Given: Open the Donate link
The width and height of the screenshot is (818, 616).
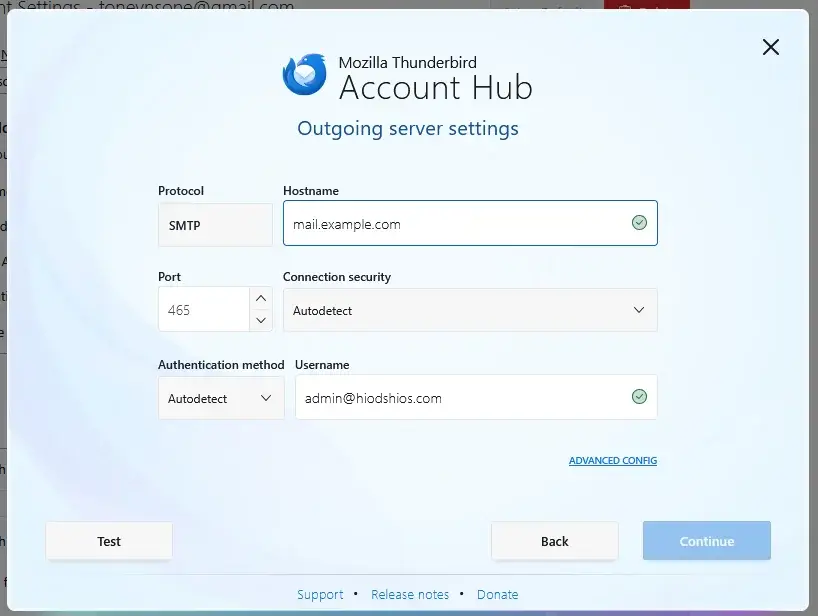Looking at the screenshot, I should point(498,594).
